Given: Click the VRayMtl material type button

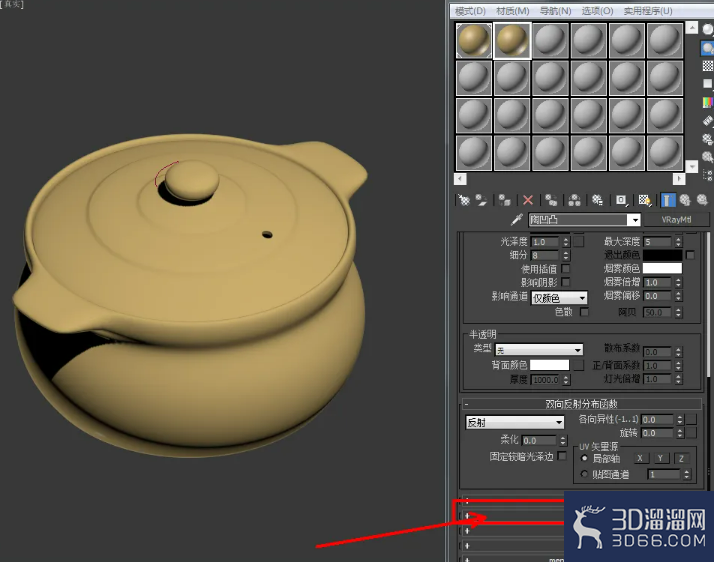Looking at the screenshot, I should point(676,220).
